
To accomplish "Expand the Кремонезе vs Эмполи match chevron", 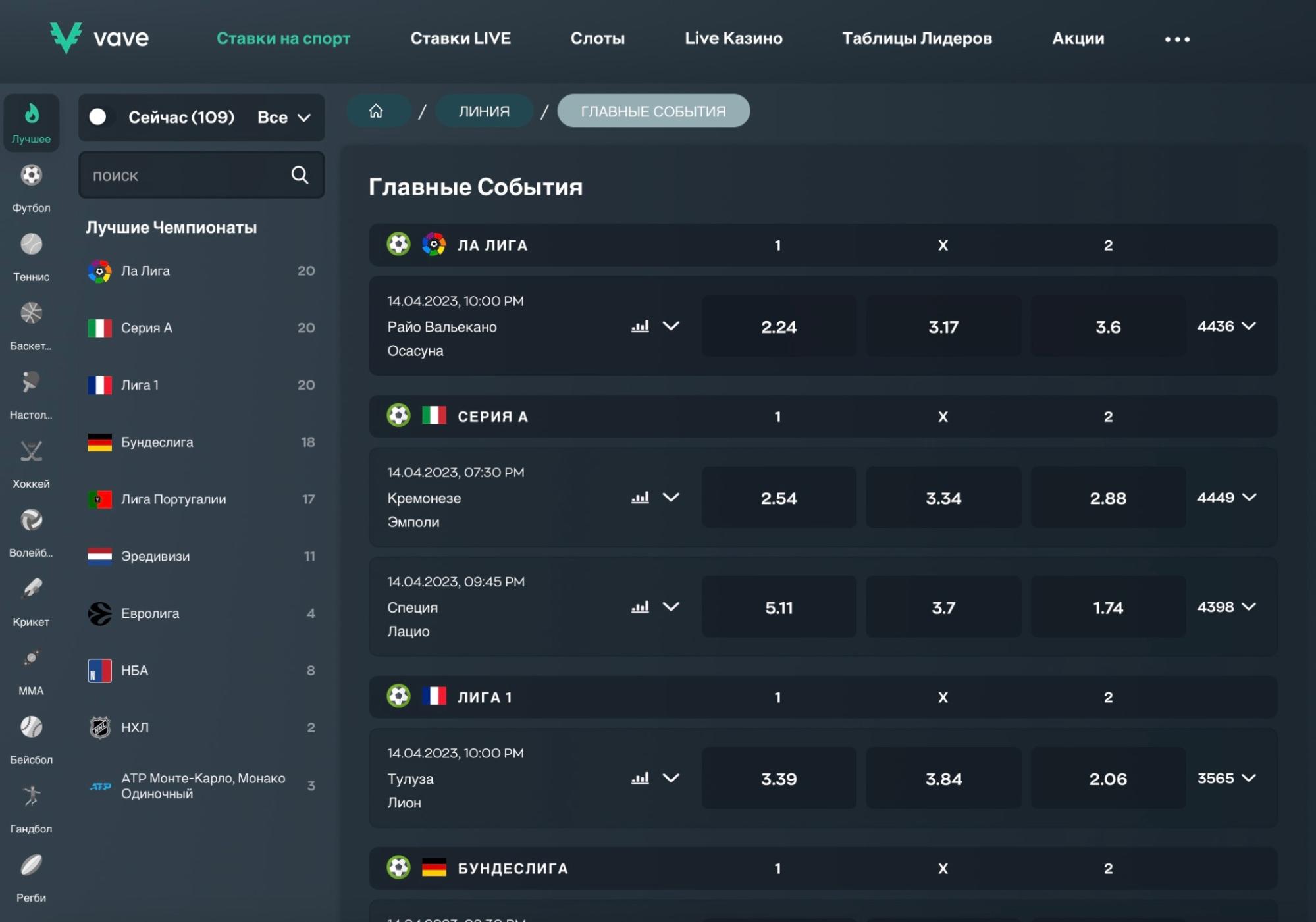I will [x=671, y=498].
